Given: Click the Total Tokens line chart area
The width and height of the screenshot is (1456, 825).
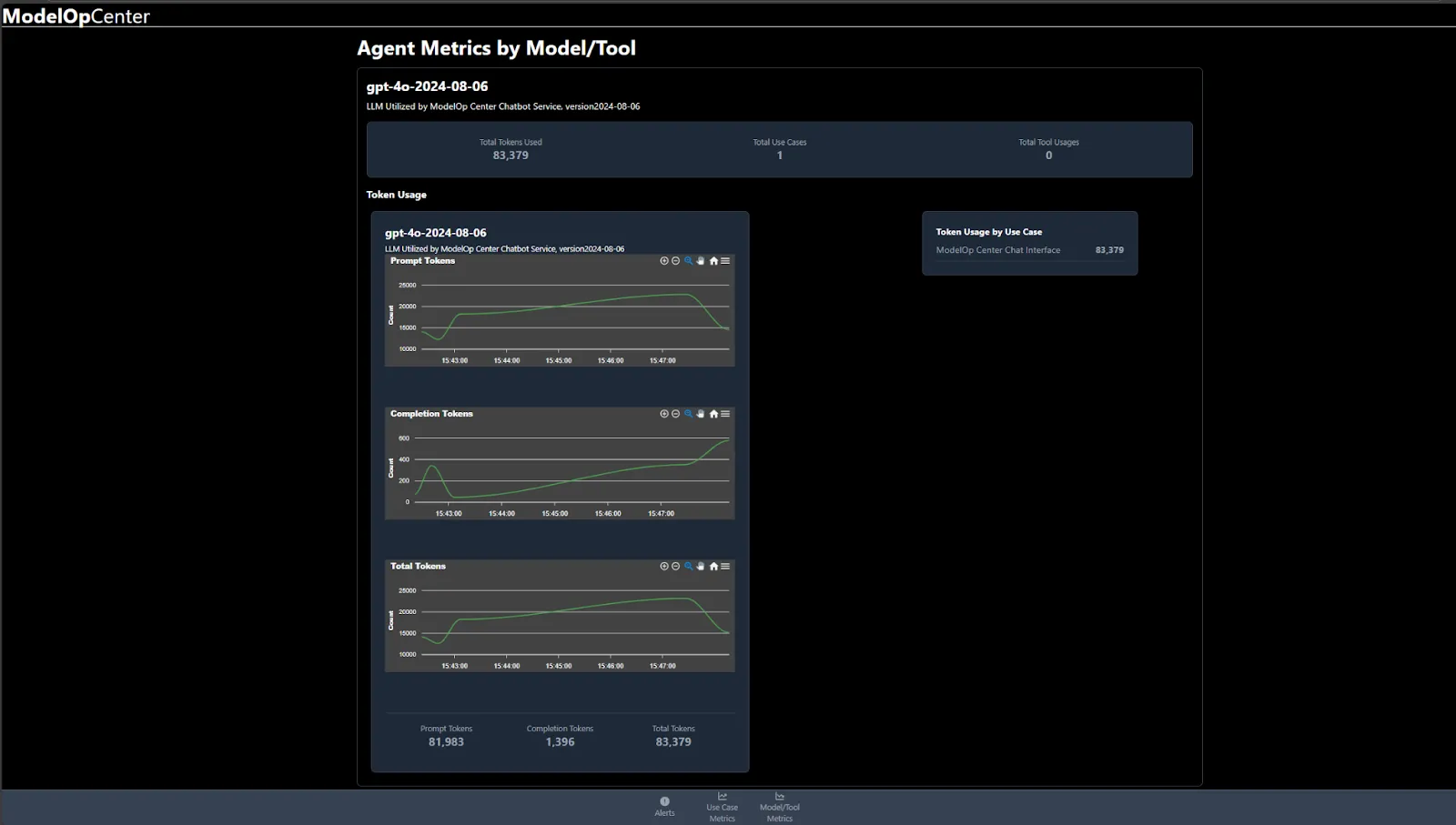Looking at the screenshot, I should click(573, 622).
